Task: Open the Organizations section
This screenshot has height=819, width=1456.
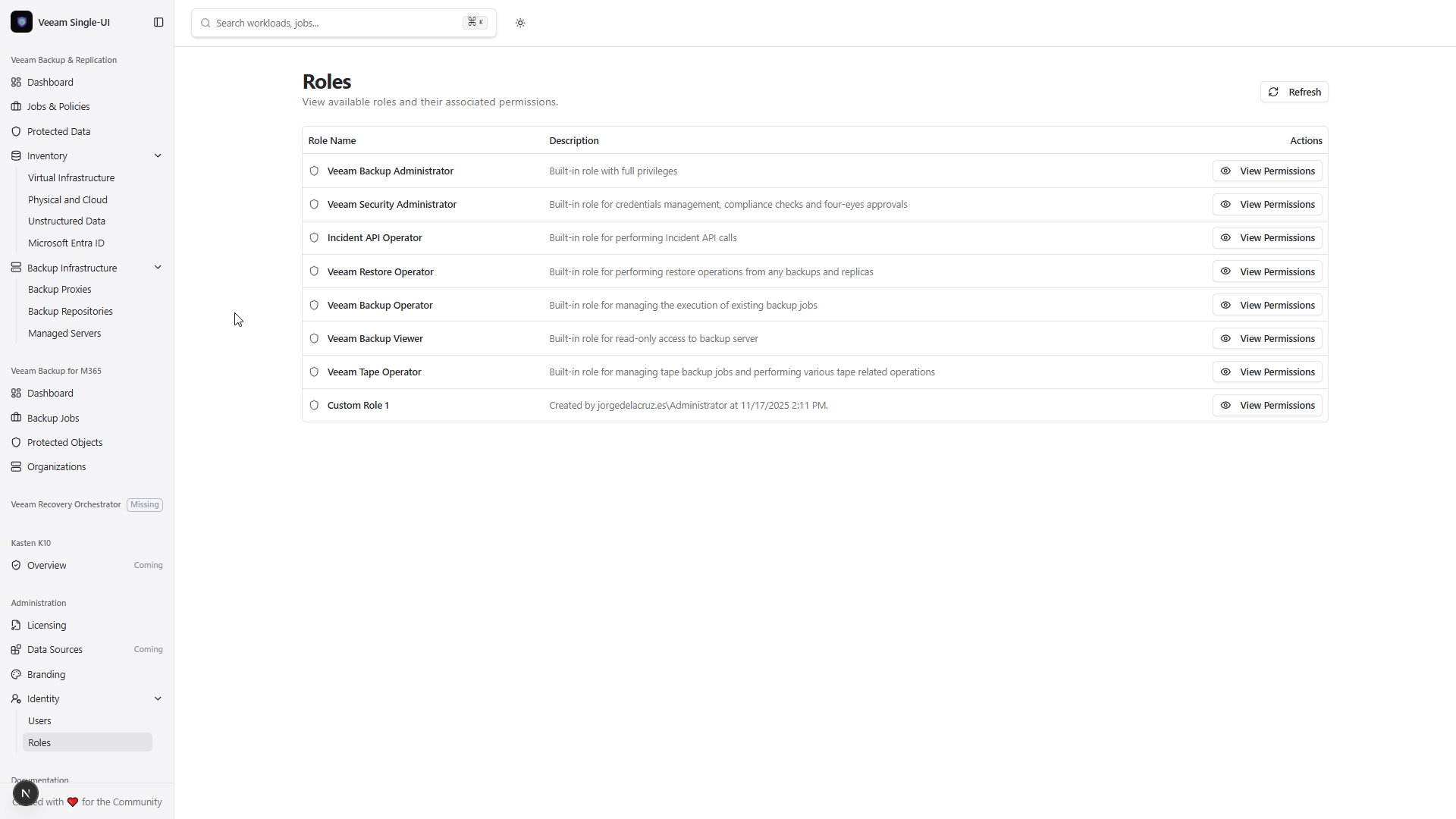Action: coord(55,466)
